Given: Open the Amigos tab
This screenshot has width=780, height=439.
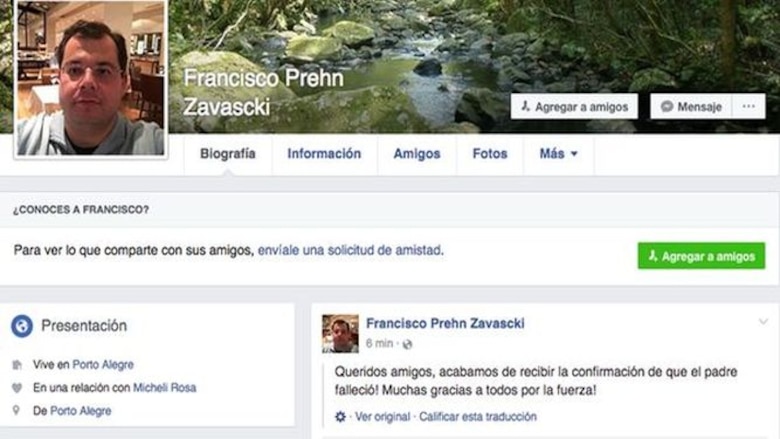Looking at the screenshot, I should (x=417, y=154).
